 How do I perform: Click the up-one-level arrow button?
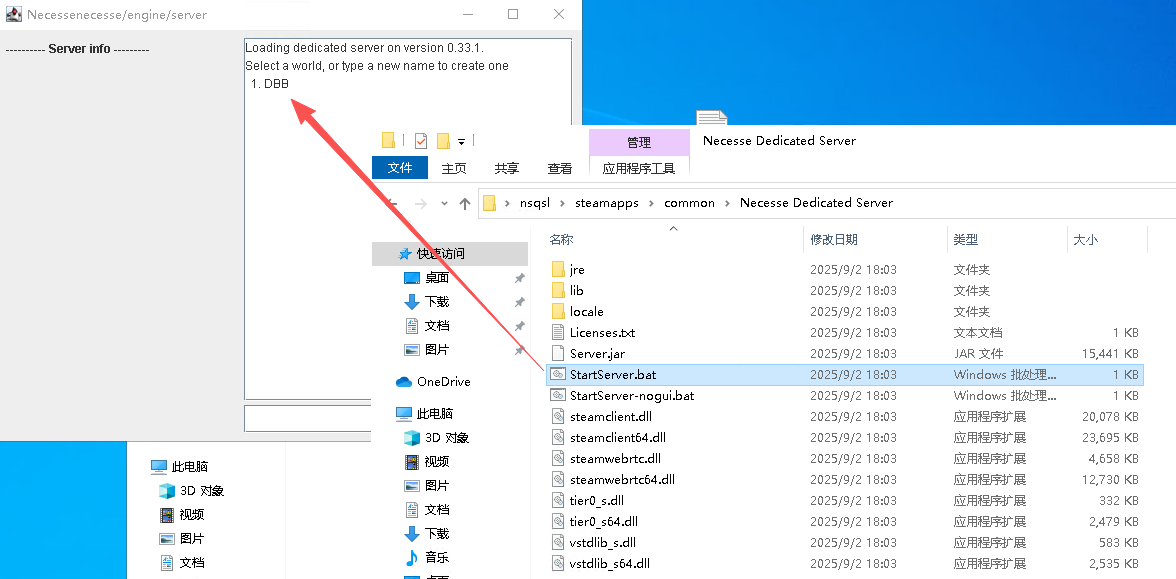coord(465,203)
